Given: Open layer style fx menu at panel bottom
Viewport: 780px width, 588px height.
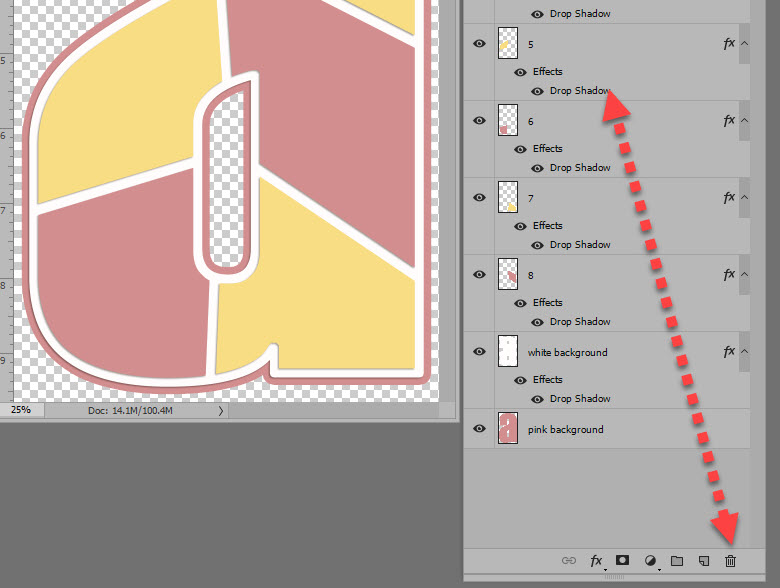Looking at the screenshot, I should (x=596, y=561).
